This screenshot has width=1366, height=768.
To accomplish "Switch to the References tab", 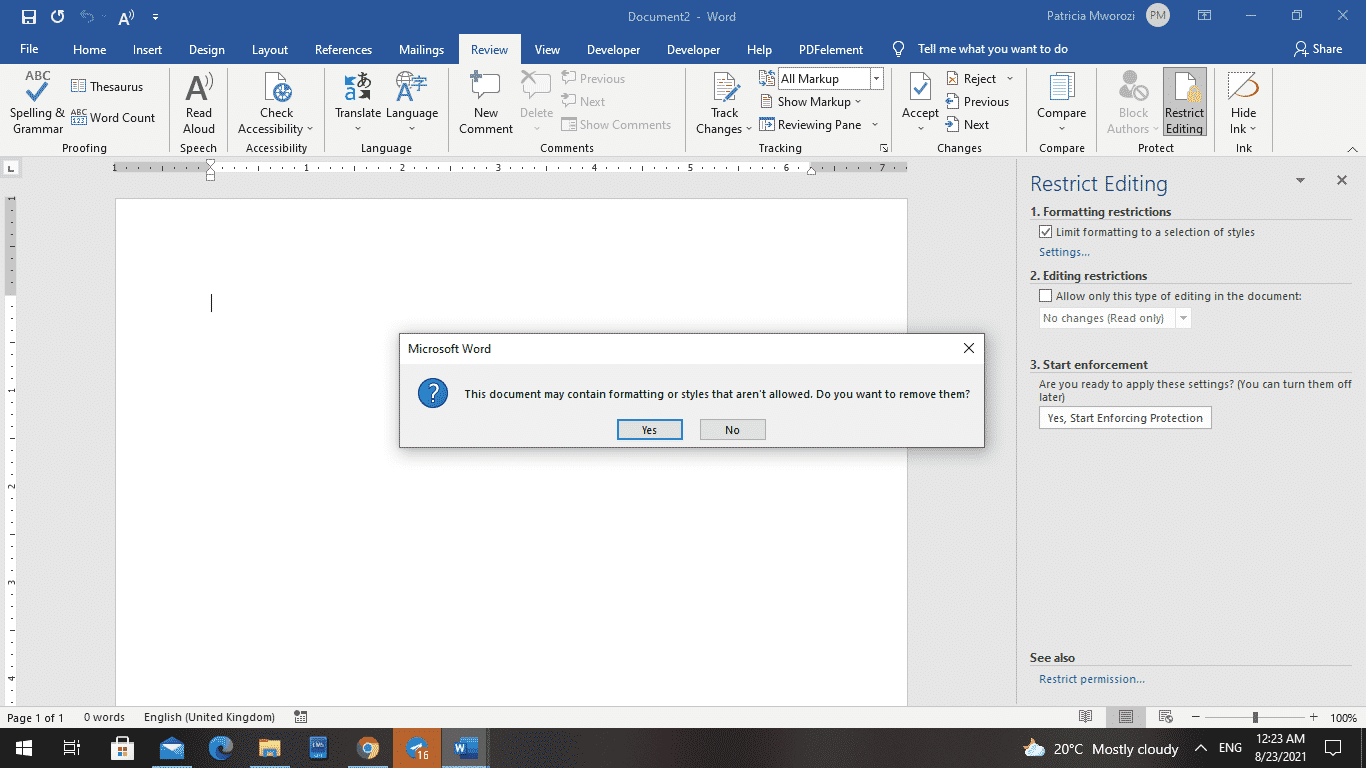I will tap(343, 48).
